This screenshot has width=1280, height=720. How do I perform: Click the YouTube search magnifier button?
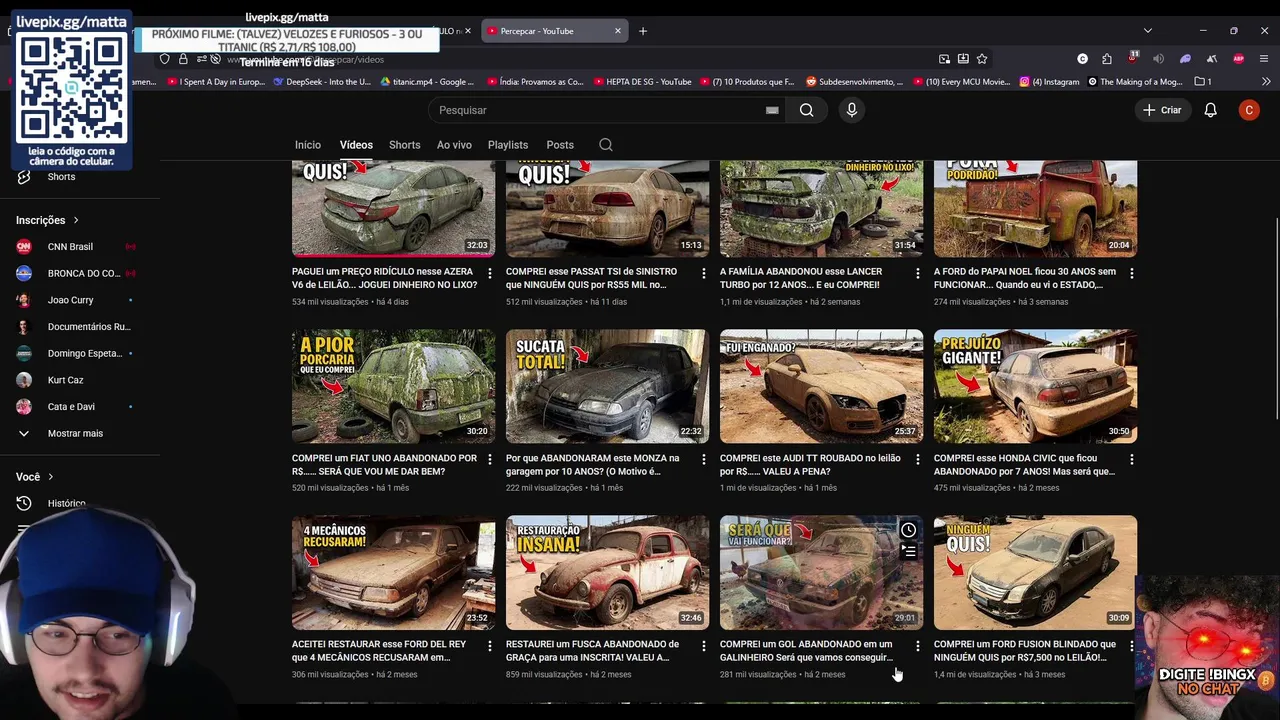(x=806, y=110)
